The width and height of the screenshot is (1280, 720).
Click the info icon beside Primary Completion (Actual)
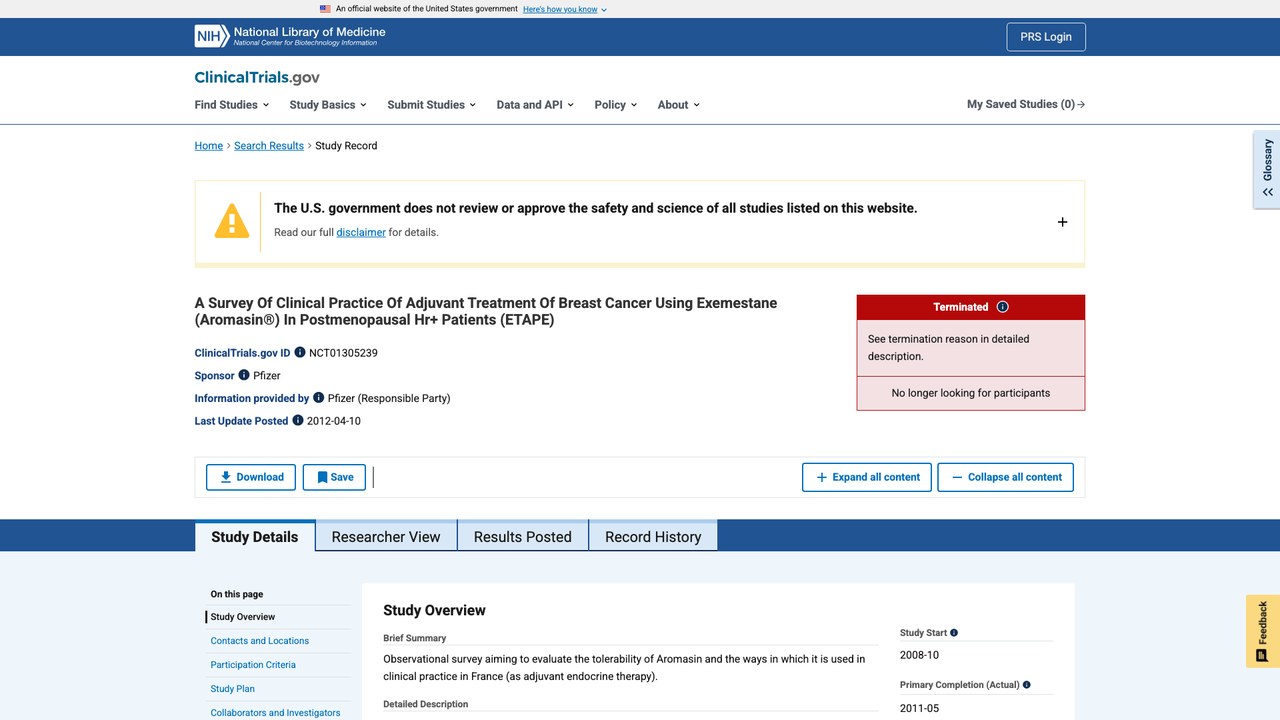[1027, 685]
